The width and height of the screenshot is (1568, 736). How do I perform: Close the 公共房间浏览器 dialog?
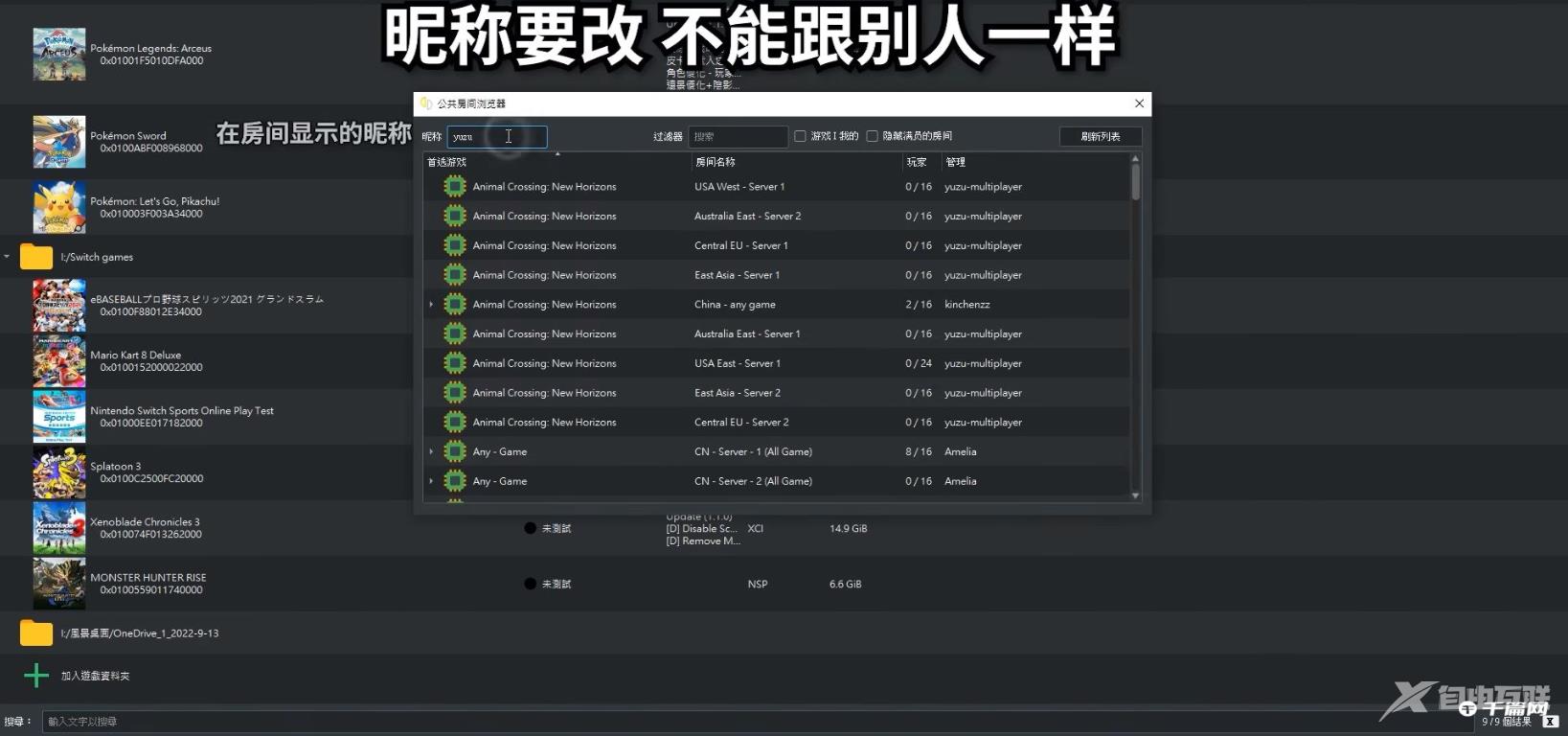[x=1139, y=103]
